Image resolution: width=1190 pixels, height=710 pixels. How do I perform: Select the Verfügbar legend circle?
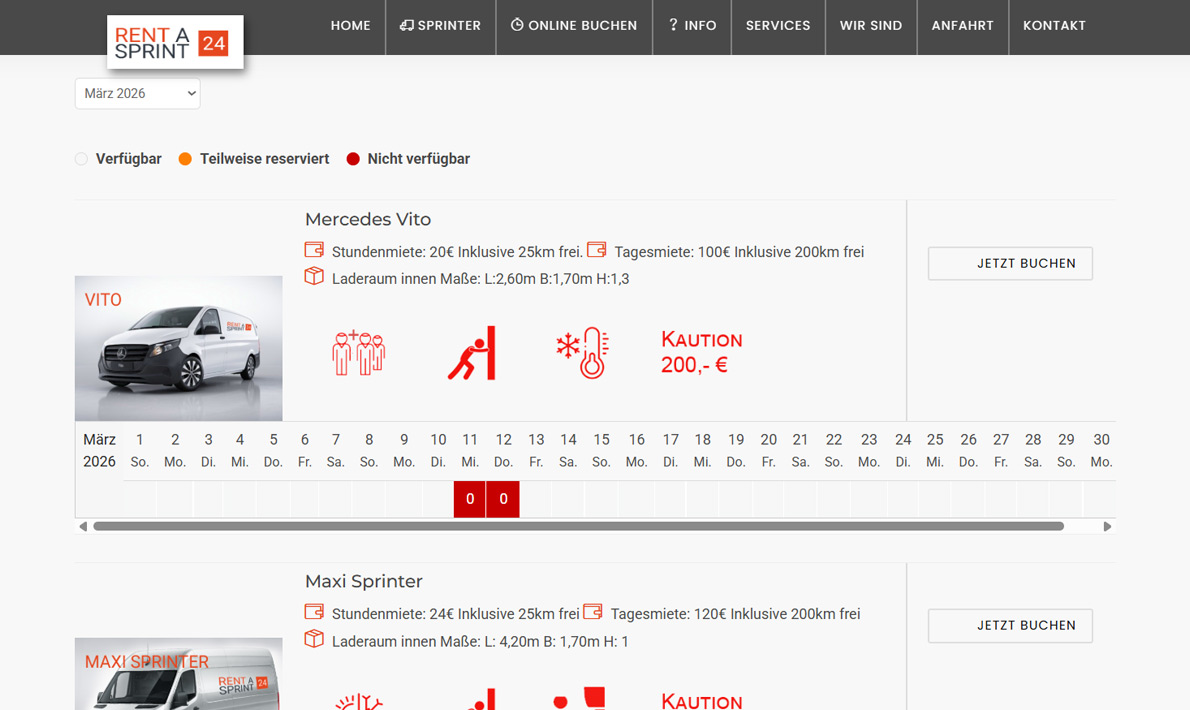82,159
